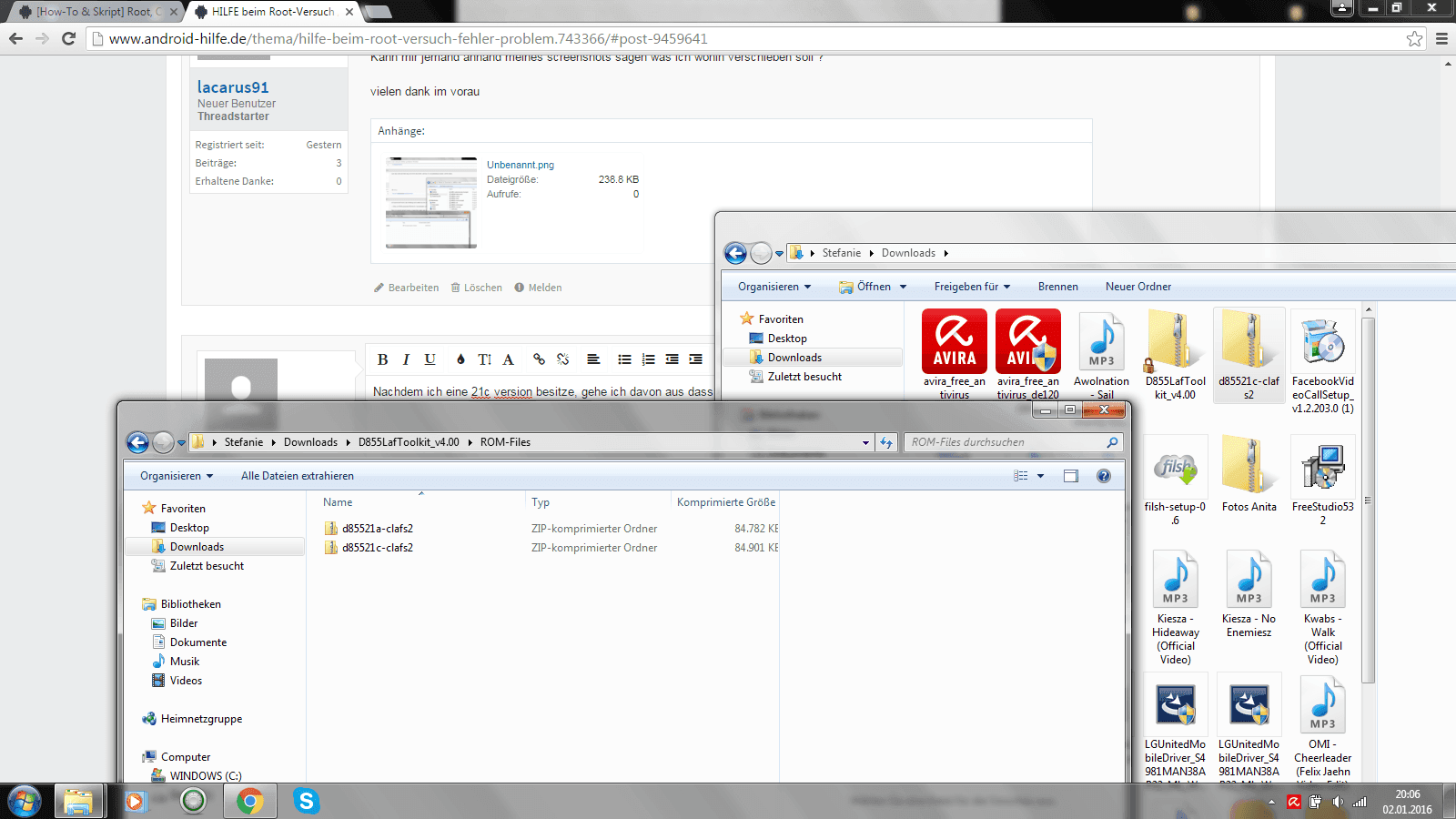
Task: Open Skype from the taskbar
Action: (306, 801)
